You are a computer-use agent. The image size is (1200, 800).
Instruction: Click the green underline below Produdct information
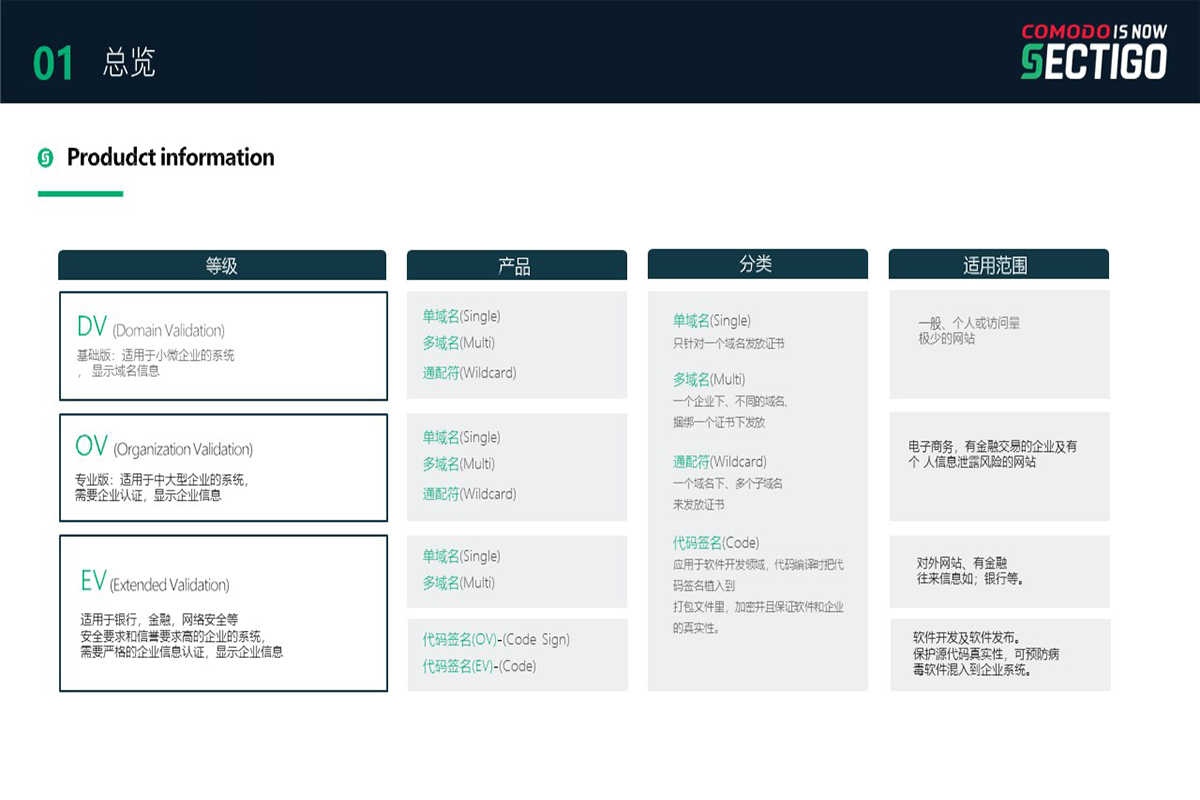(x=80, y=194)
